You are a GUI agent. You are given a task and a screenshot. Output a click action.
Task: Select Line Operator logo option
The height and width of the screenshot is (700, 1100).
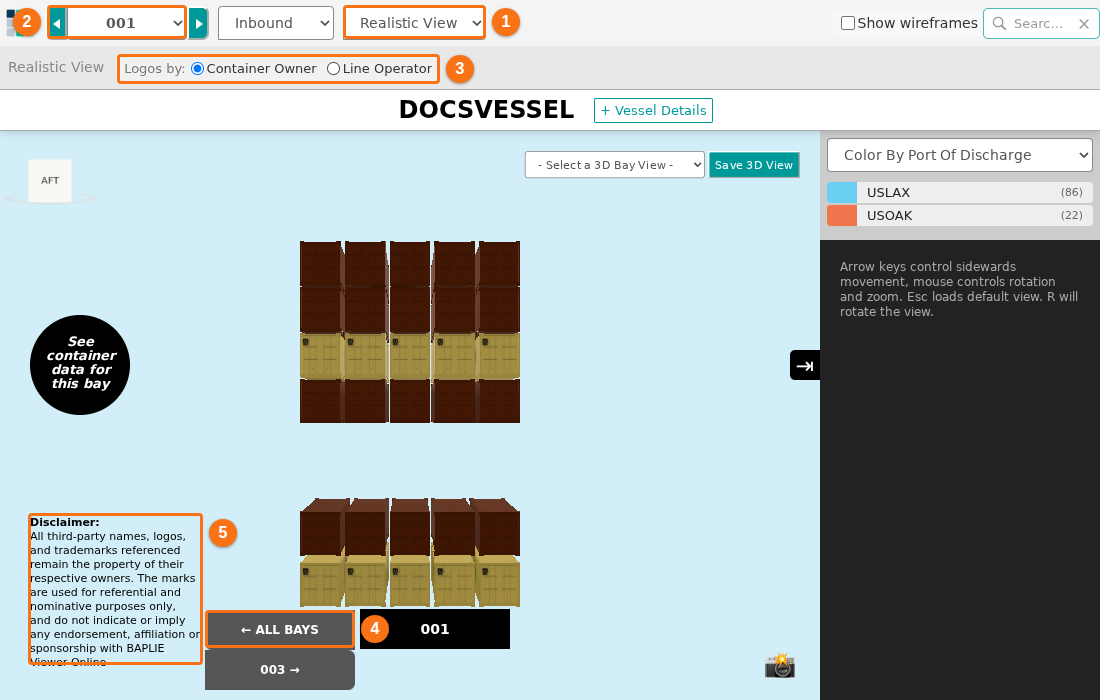pyautogui.click(x=333, y=69)
